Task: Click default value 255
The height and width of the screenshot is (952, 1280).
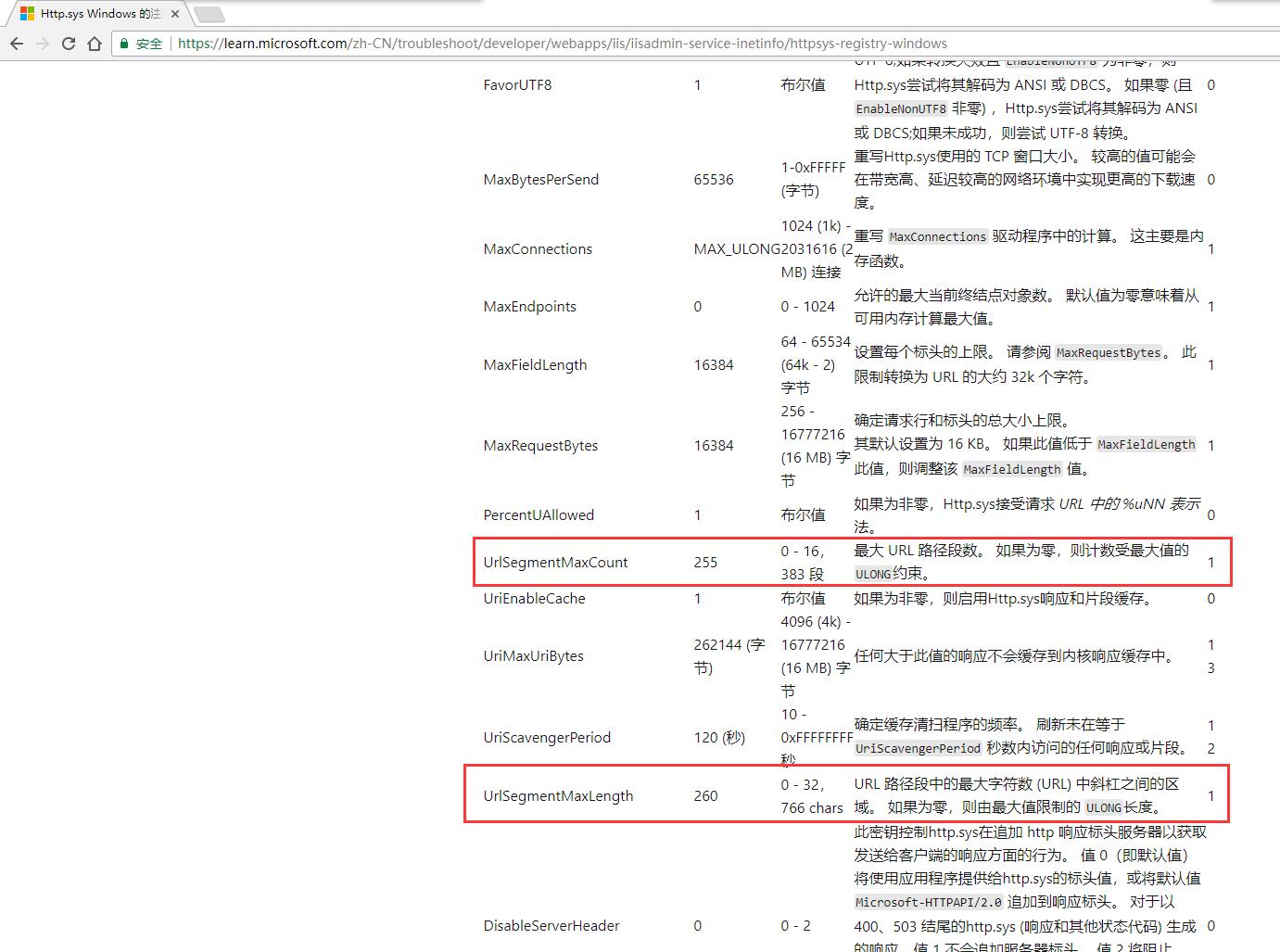Action: pyautogui.click(x=705, y=562)
